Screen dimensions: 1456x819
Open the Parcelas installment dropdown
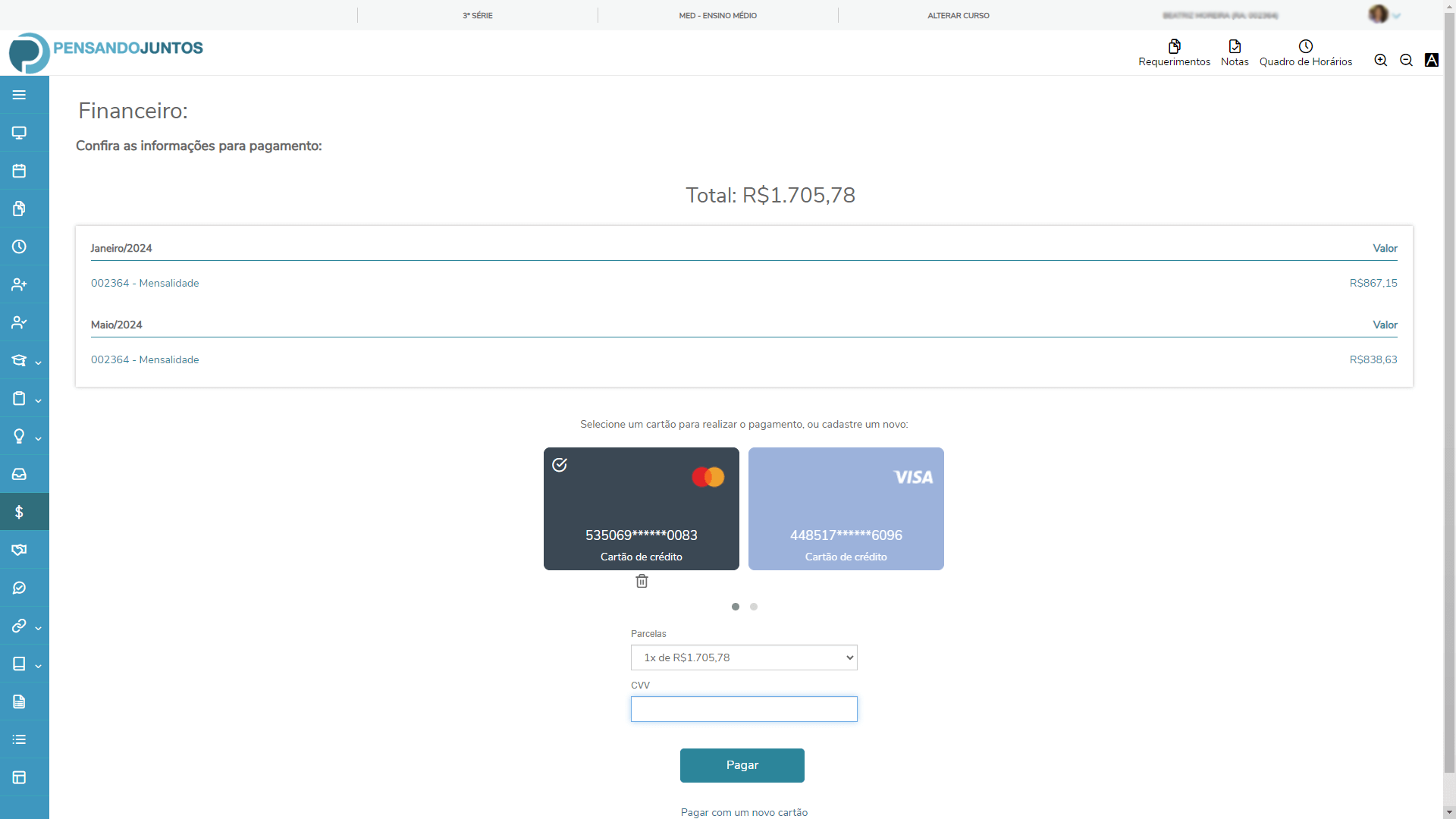744,657
